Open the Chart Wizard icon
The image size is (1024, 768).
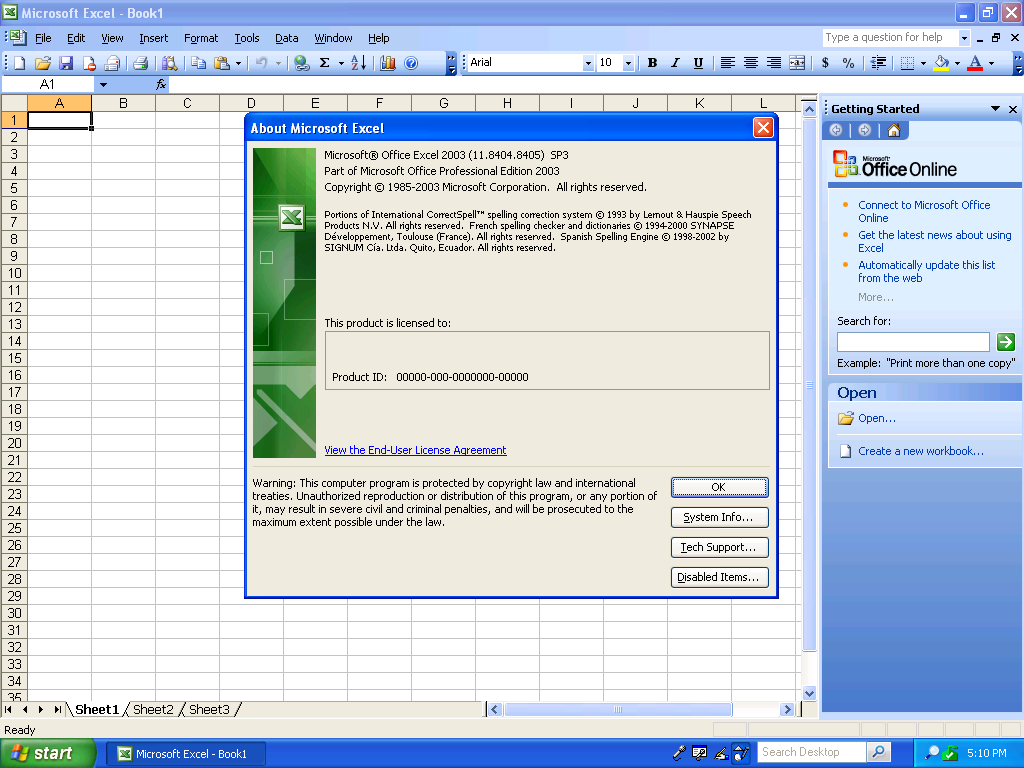pyautogui.click(x=388, y=63)
